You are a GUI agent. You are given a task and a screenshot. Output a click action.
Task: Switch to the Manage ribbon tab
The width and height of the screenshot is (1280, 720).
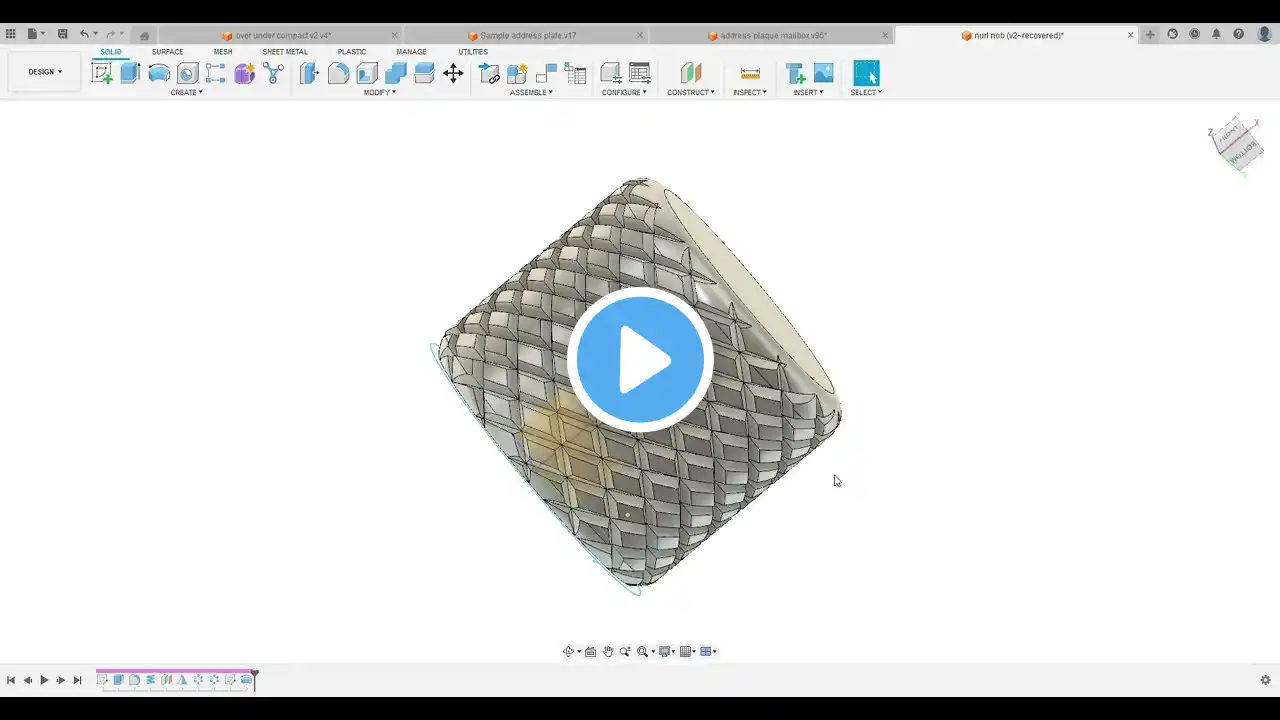coord(411,52)
